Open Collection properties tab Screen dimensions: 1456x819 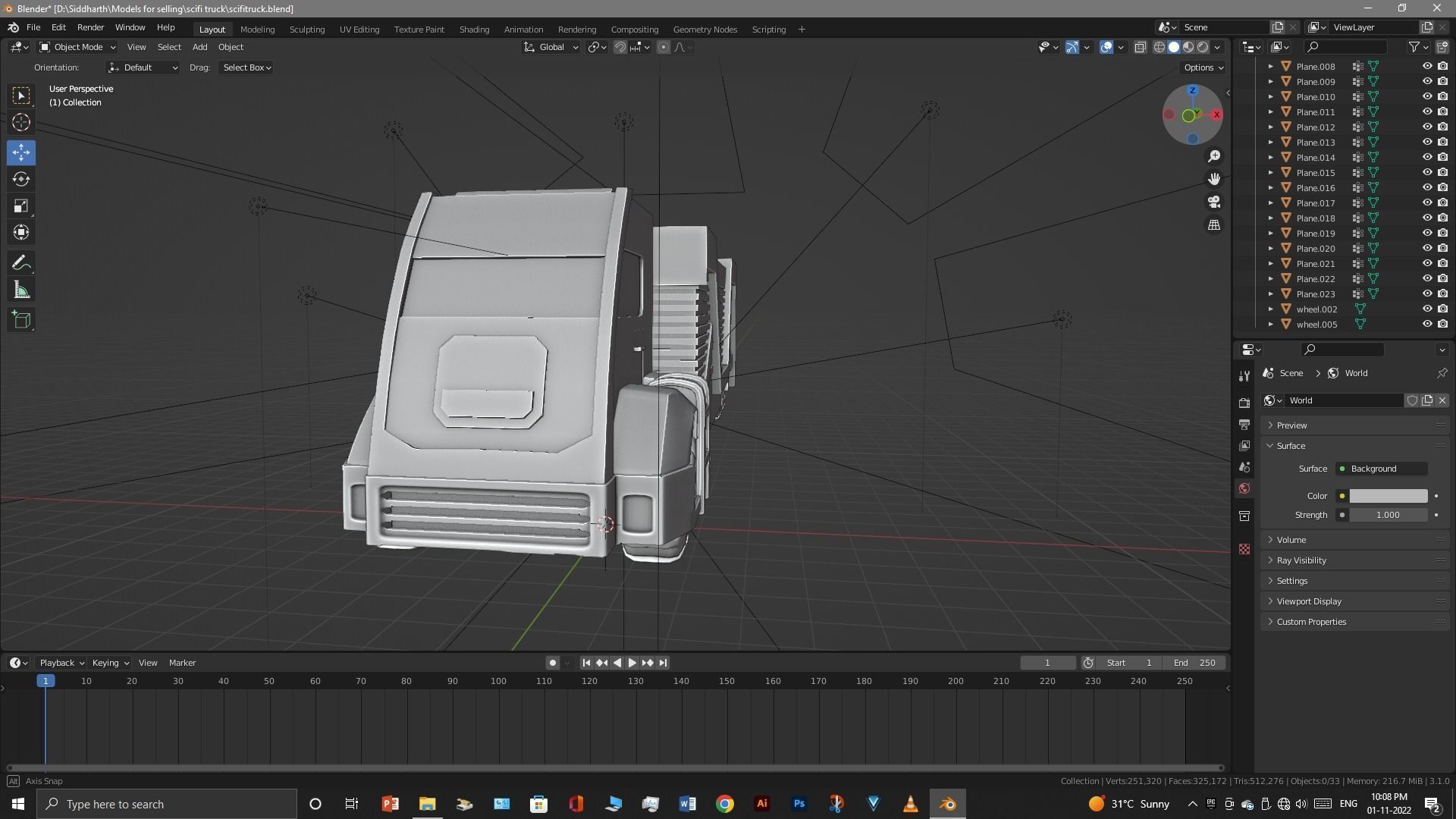(x=1244, y=516)
